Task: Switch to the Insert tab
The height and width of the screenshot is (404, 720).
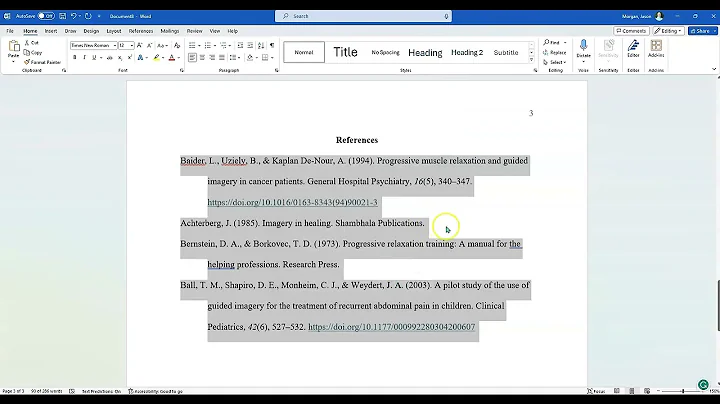Action: [51, 31]
